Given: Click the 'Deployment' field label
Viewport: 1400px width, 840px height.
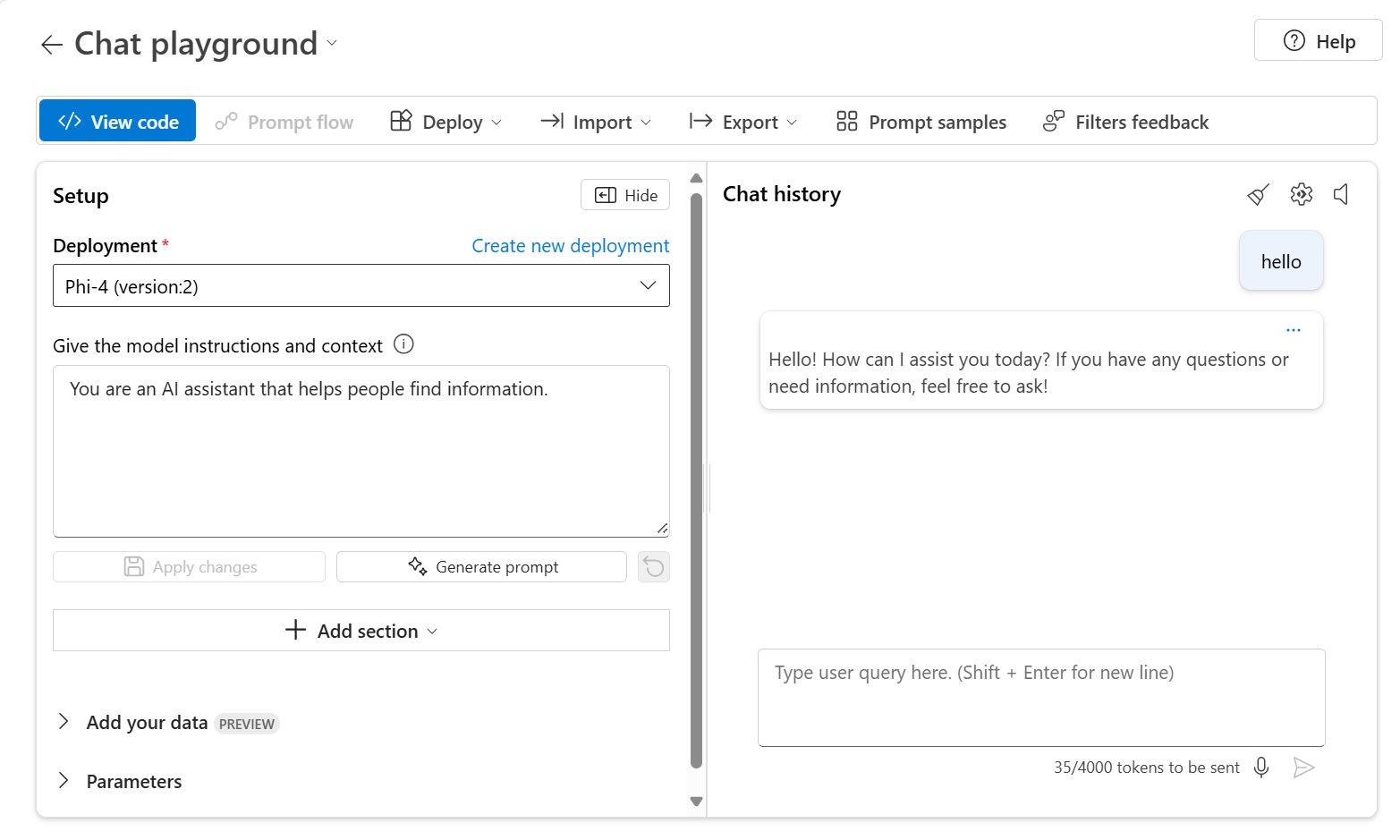Looking at the screenshot, I should tap(105, 246).
